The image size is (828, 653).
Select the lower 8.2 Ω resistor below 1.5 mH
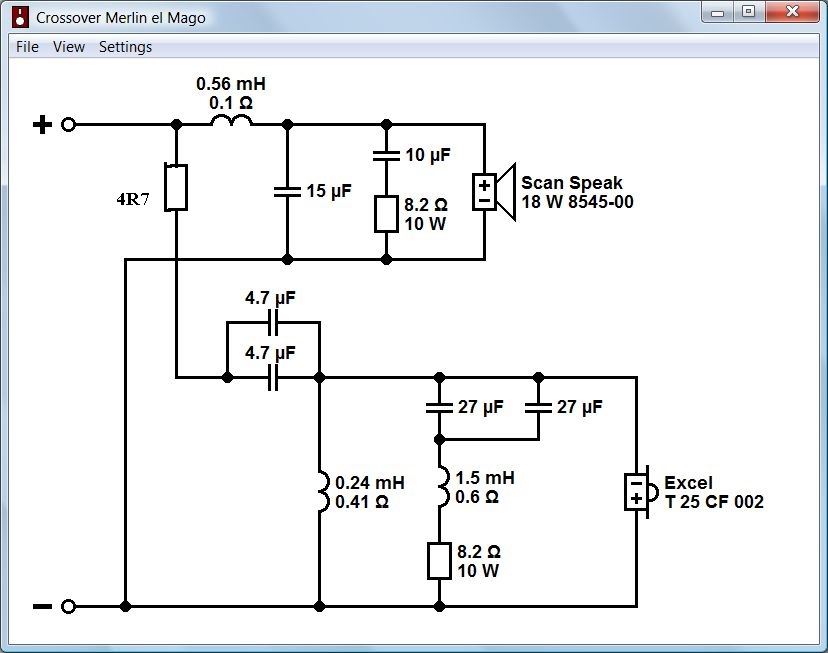tap(439, 561)
